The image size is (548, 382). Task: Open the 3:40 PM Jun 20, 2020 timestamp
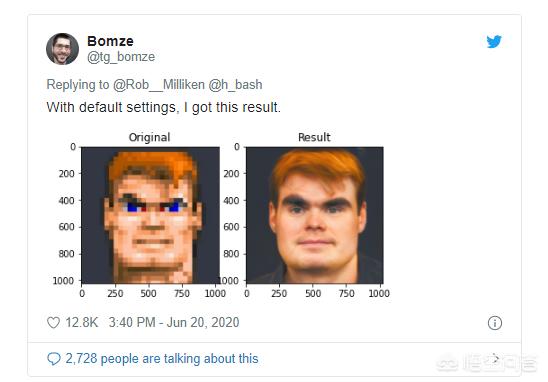point(174,322)
